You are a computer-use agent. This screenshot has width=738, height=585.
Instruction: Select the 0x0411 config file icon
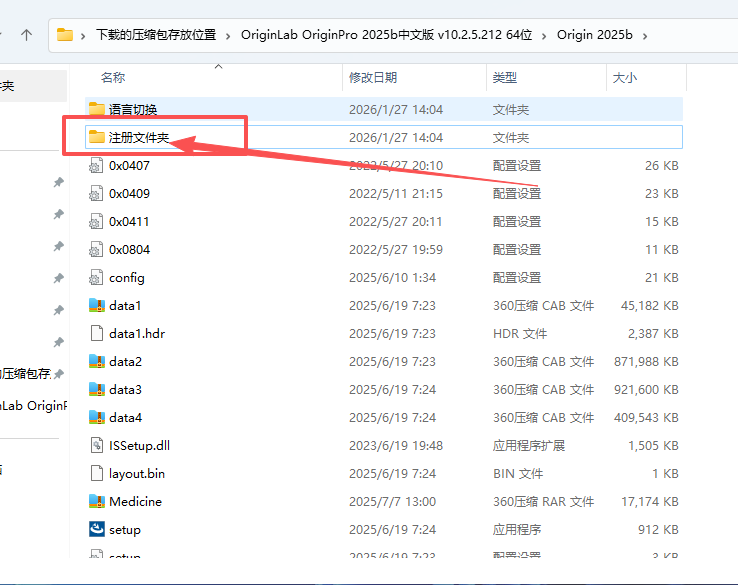[x=96, y=221]
